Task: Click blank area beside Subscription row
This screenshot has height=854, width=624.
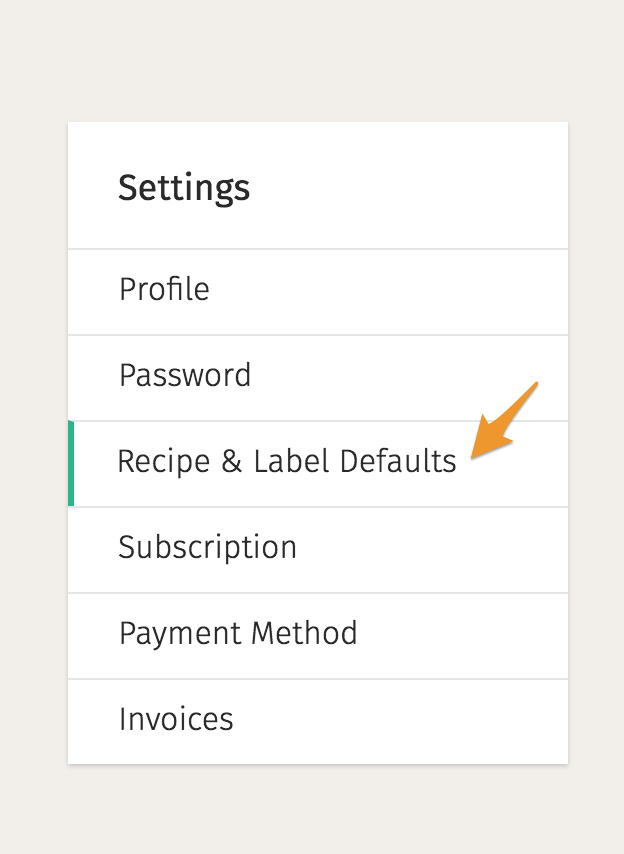Action: click(x=433, y=550)
